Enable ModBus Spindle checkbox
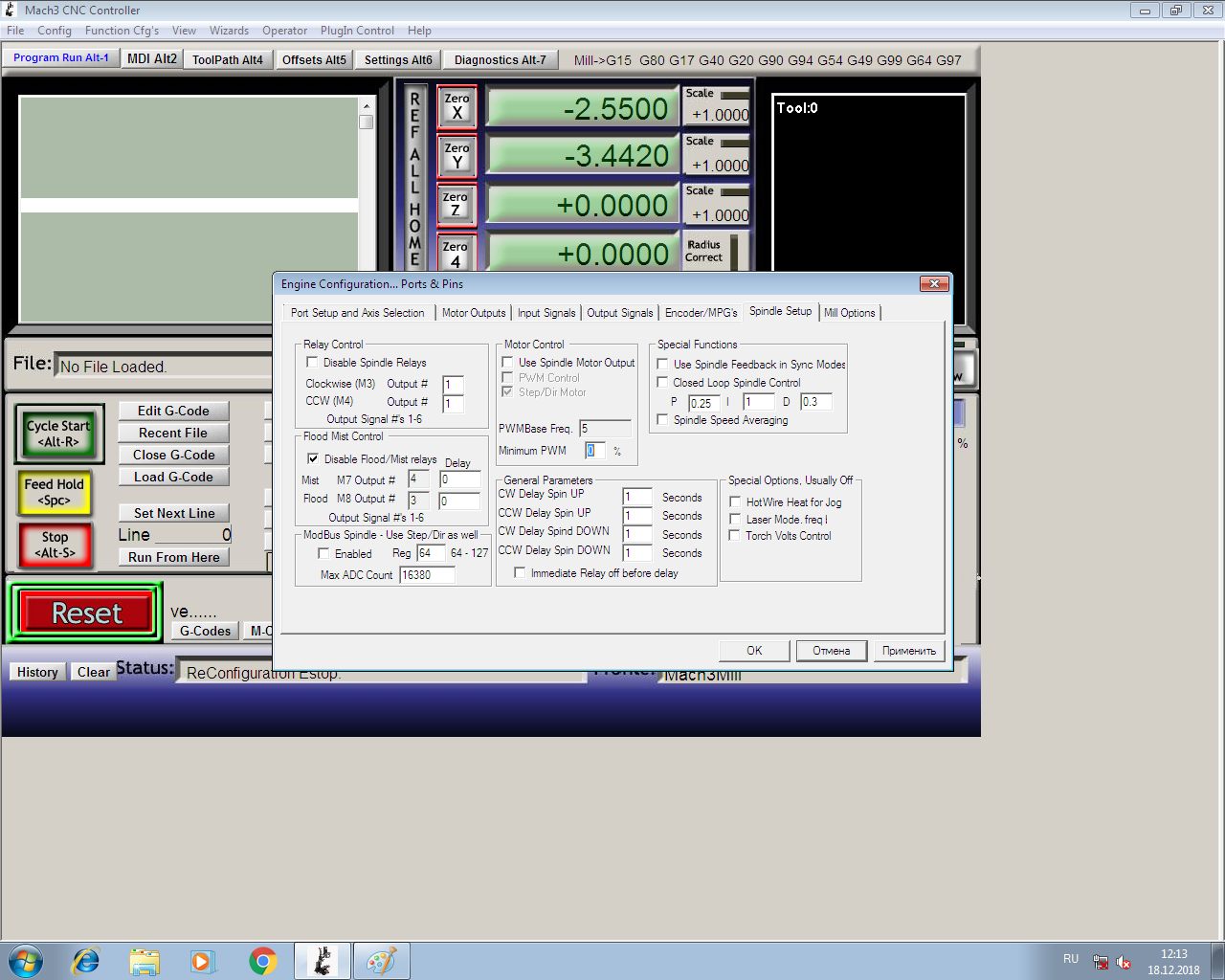 click(323, 553)
